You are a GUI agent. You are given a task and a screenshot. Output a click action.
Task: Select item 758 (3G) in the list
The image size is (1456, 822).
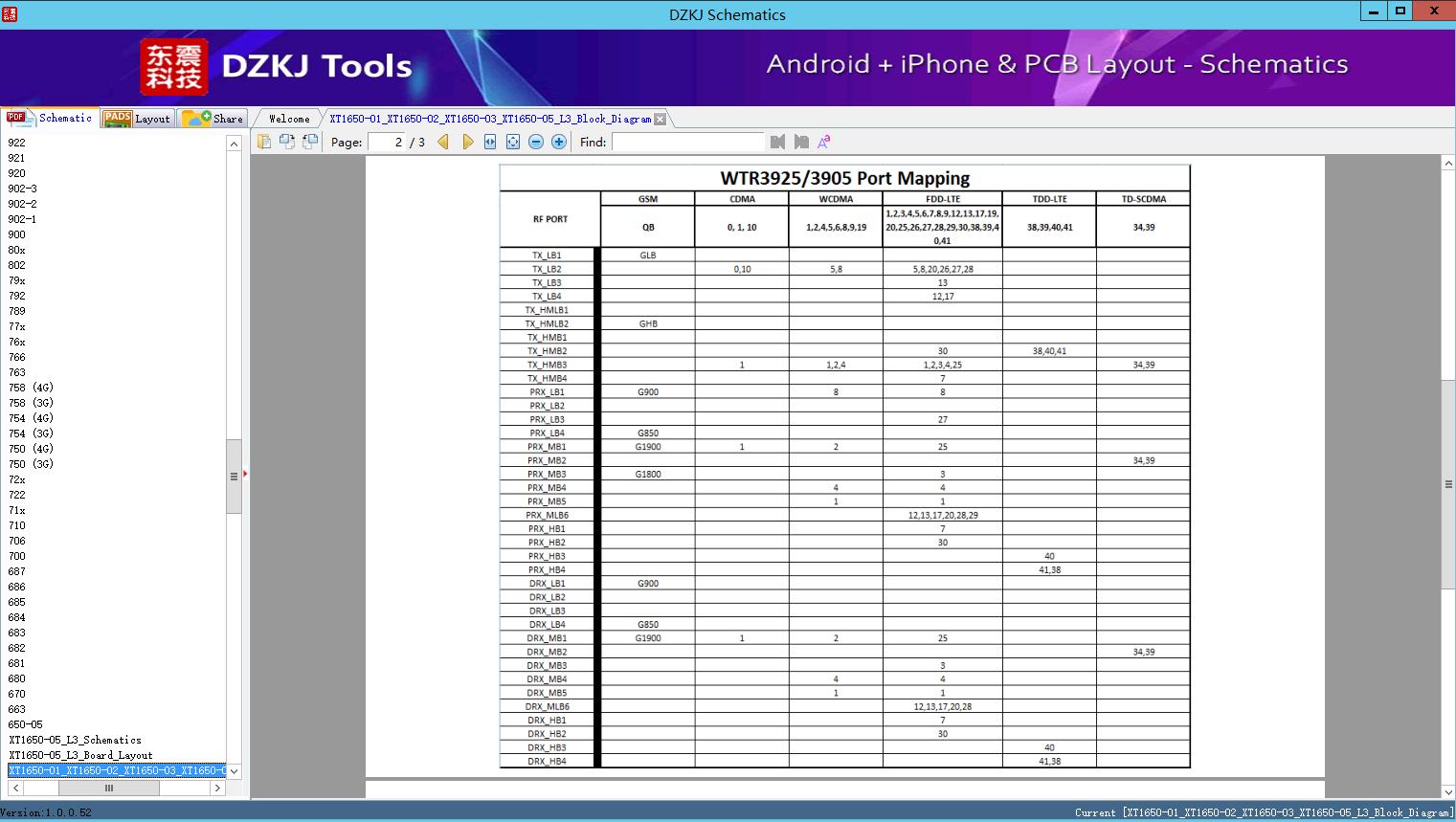31,403
